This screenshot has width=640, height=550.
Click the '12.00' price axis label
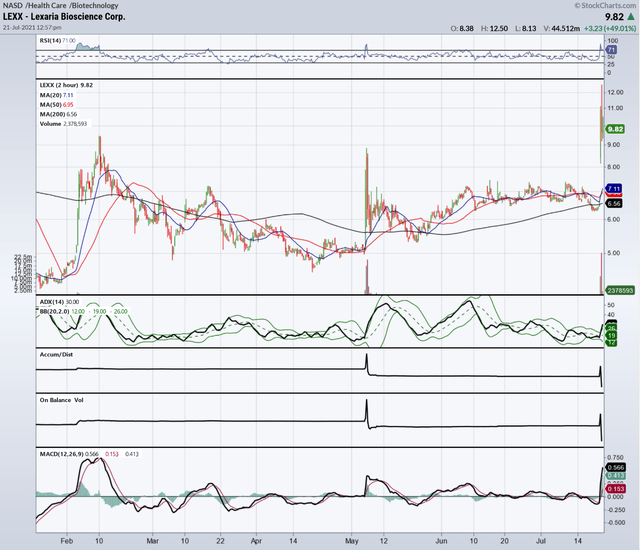tap(616, 92)
